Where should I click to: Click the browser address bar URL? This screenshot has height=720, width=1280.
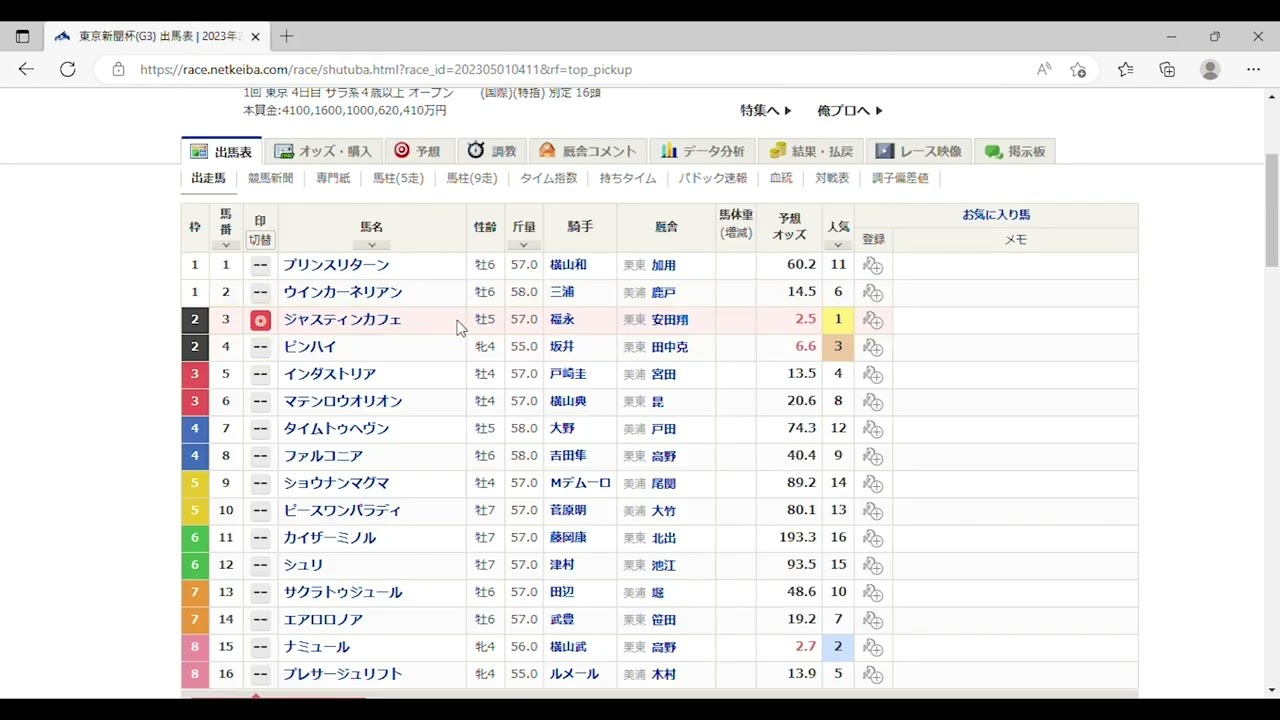(386, 69)
